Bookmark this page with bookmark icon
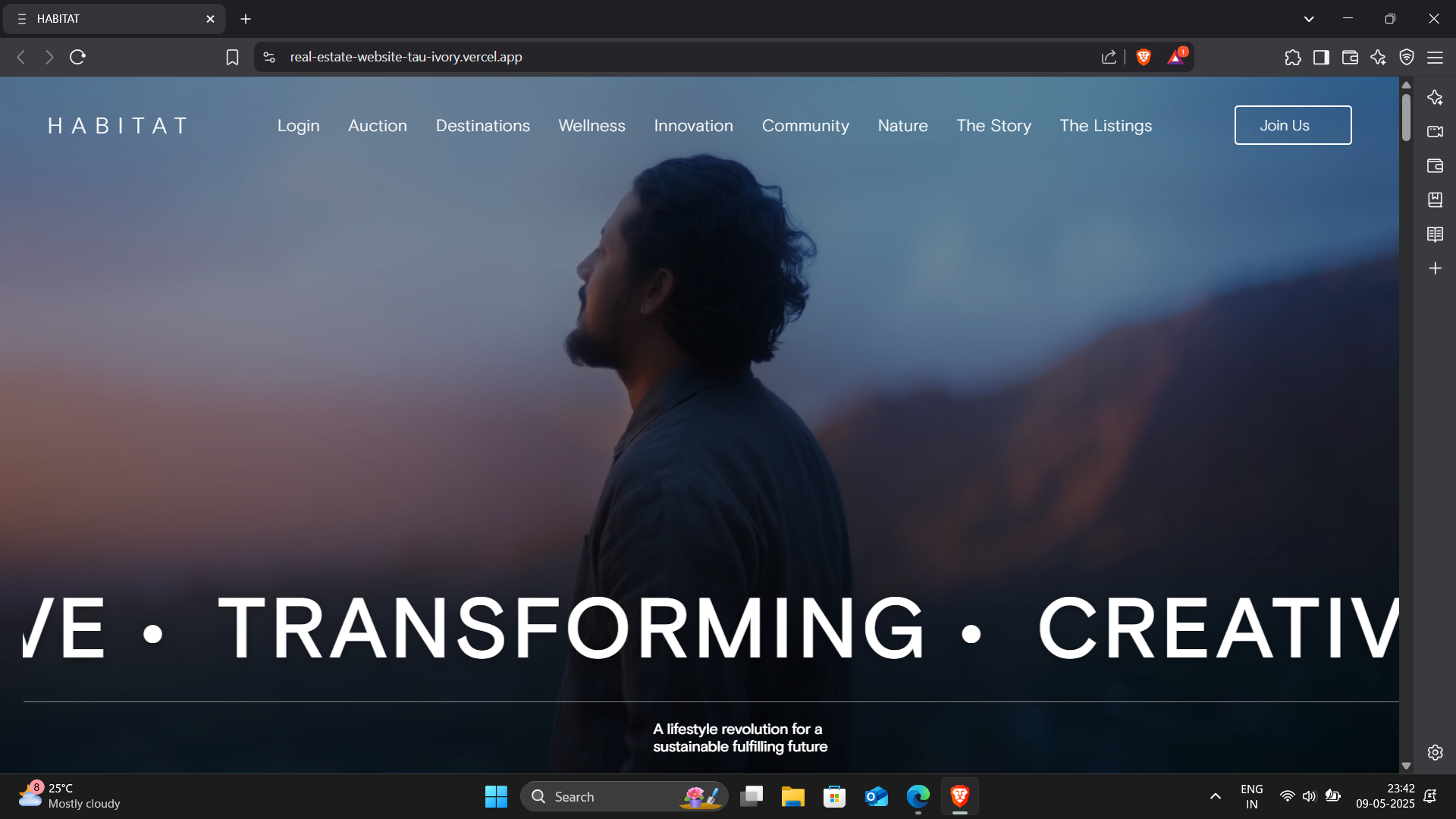 coord(232,57)
